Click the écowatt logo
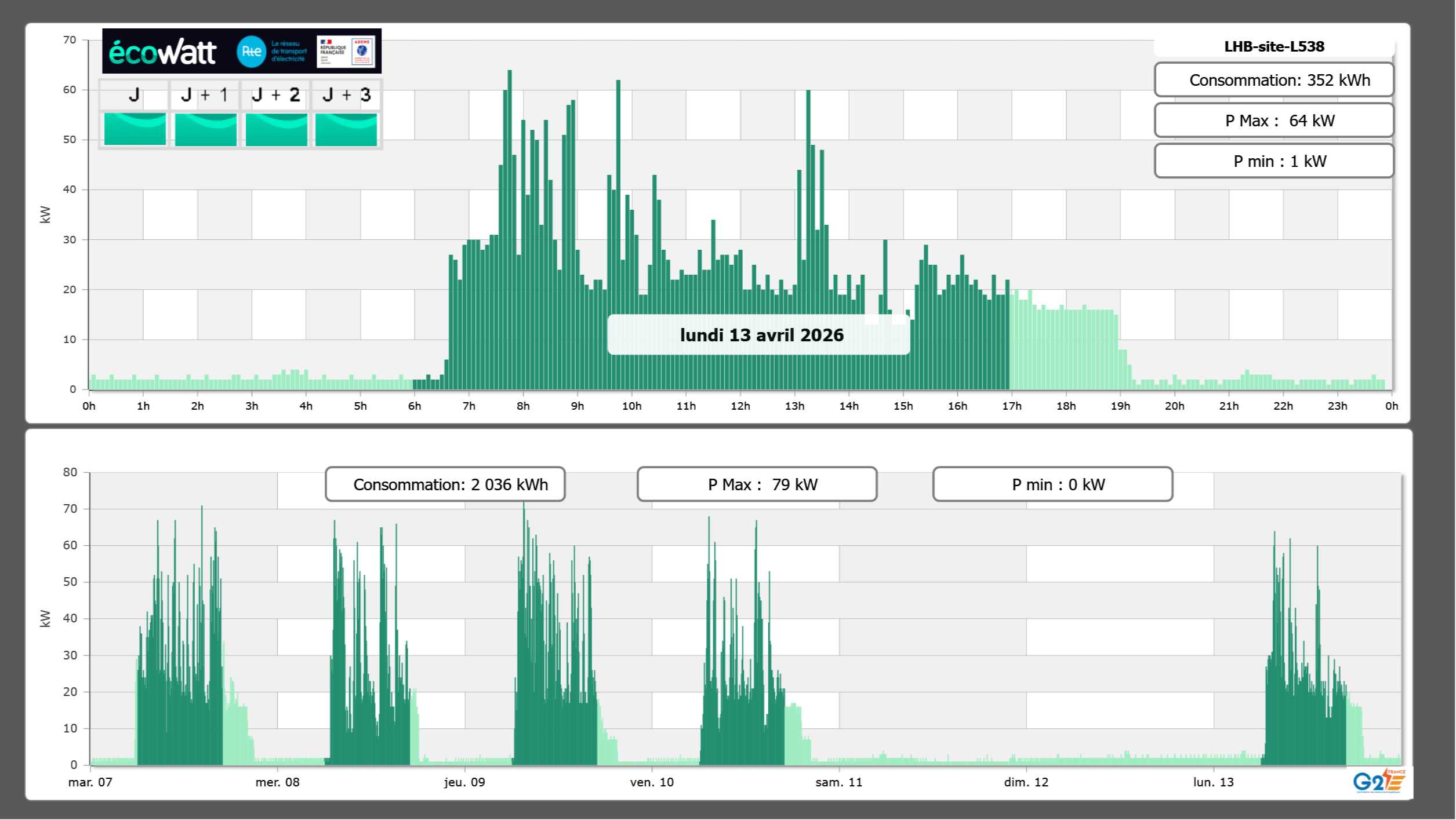Screen dimensions: 1456x820 click(162, 52)
